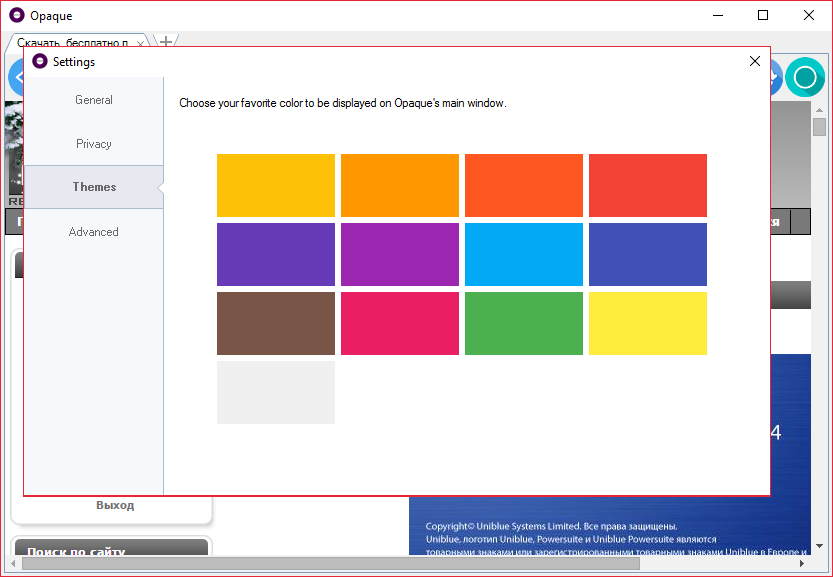This screenshot has width=833, height=577.
Task: Click the vertical scrollbar up arrow
Action: (x=819, y=109)
